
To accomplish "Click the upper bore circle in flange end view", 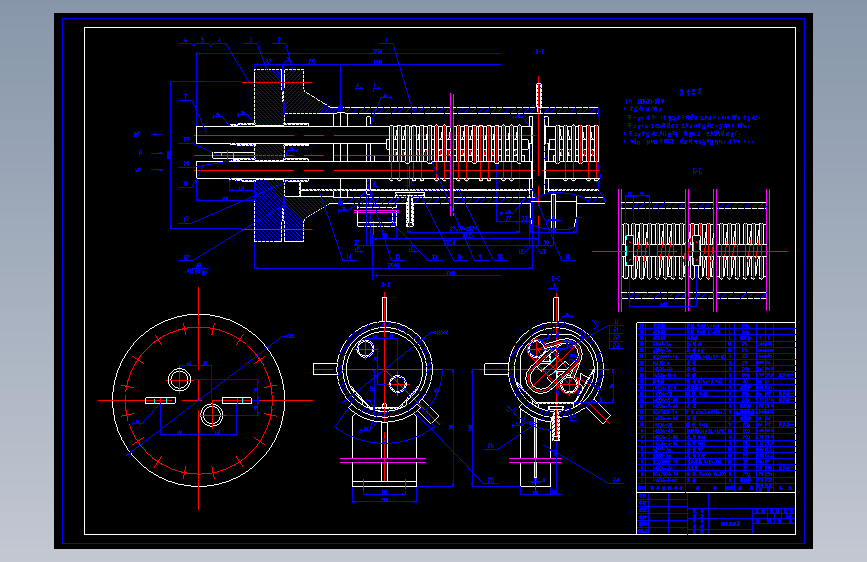I will point(180,380).
